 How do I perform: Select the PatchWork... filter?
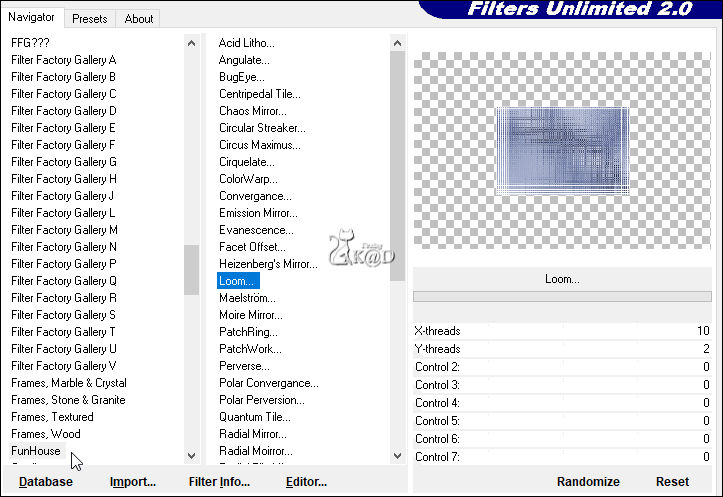pyautogui.click(x=250, y=349)
